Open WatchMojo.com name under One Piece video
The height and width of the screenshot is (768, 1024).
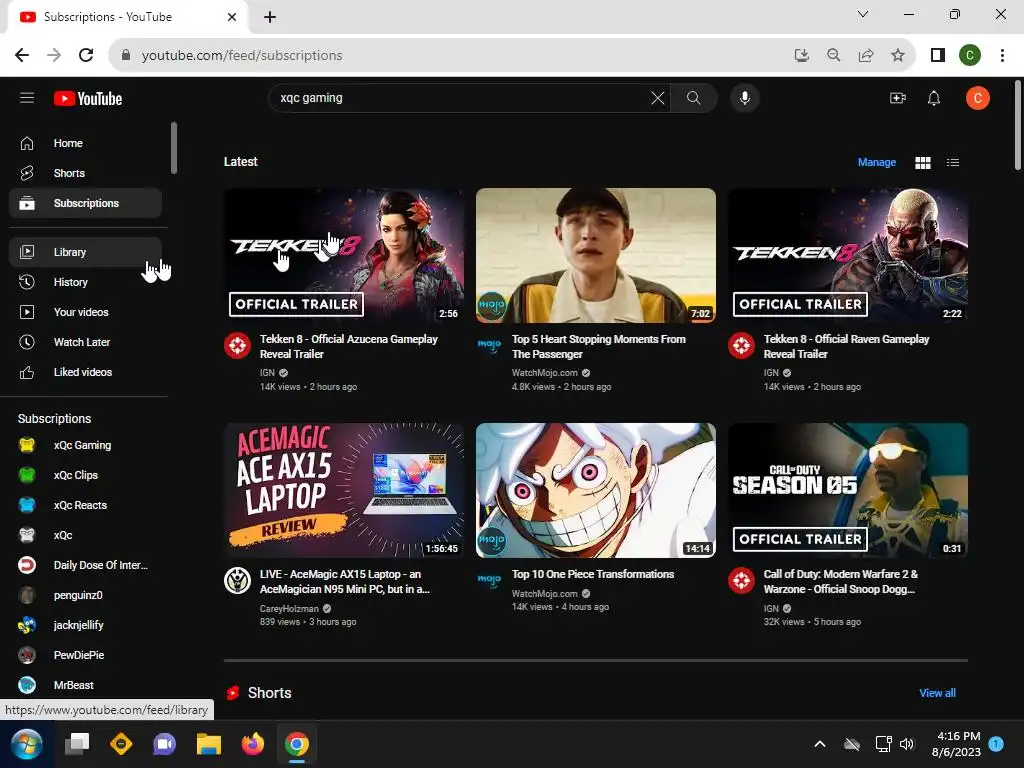pos(545,594)
